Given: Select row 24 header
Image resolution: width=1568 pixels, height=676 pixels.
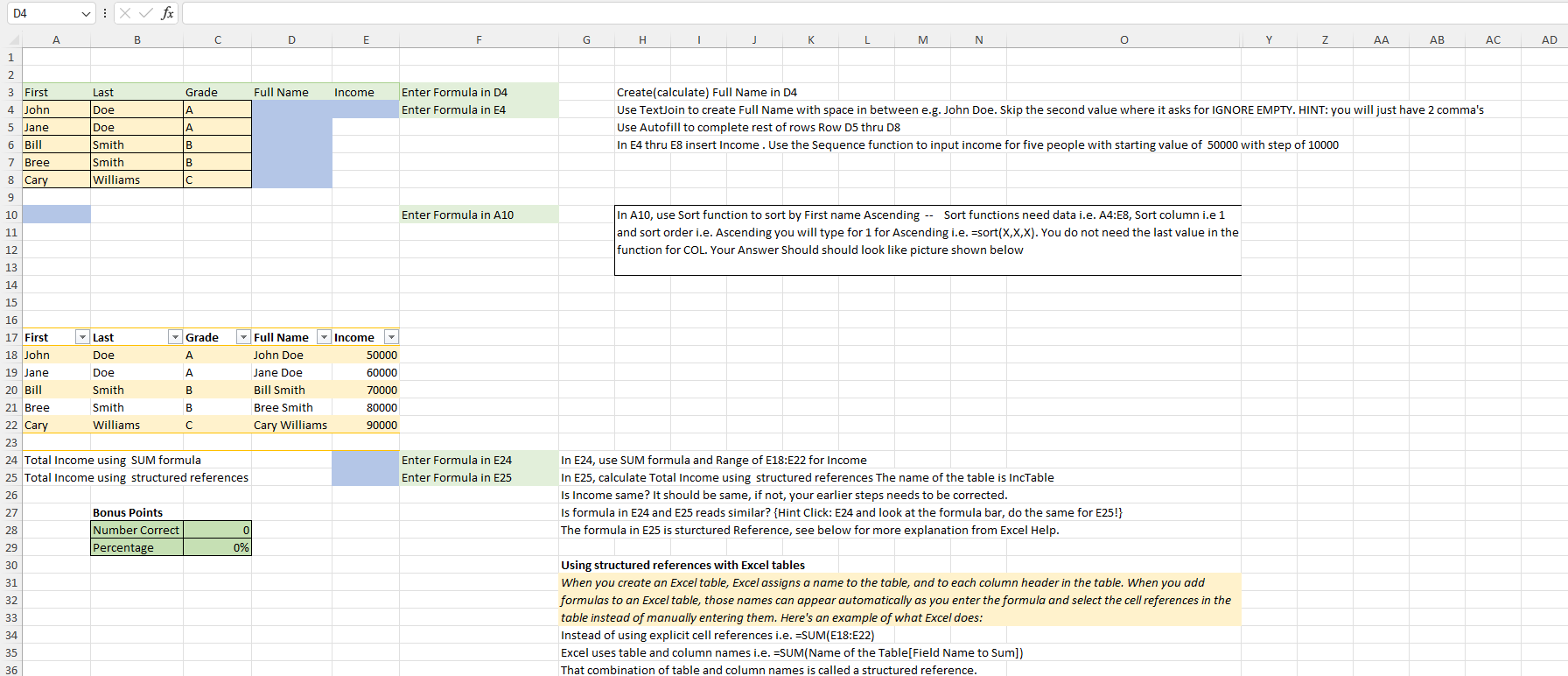Looking at the screenshot, I should pyautogui.click(x=11, y=460).
